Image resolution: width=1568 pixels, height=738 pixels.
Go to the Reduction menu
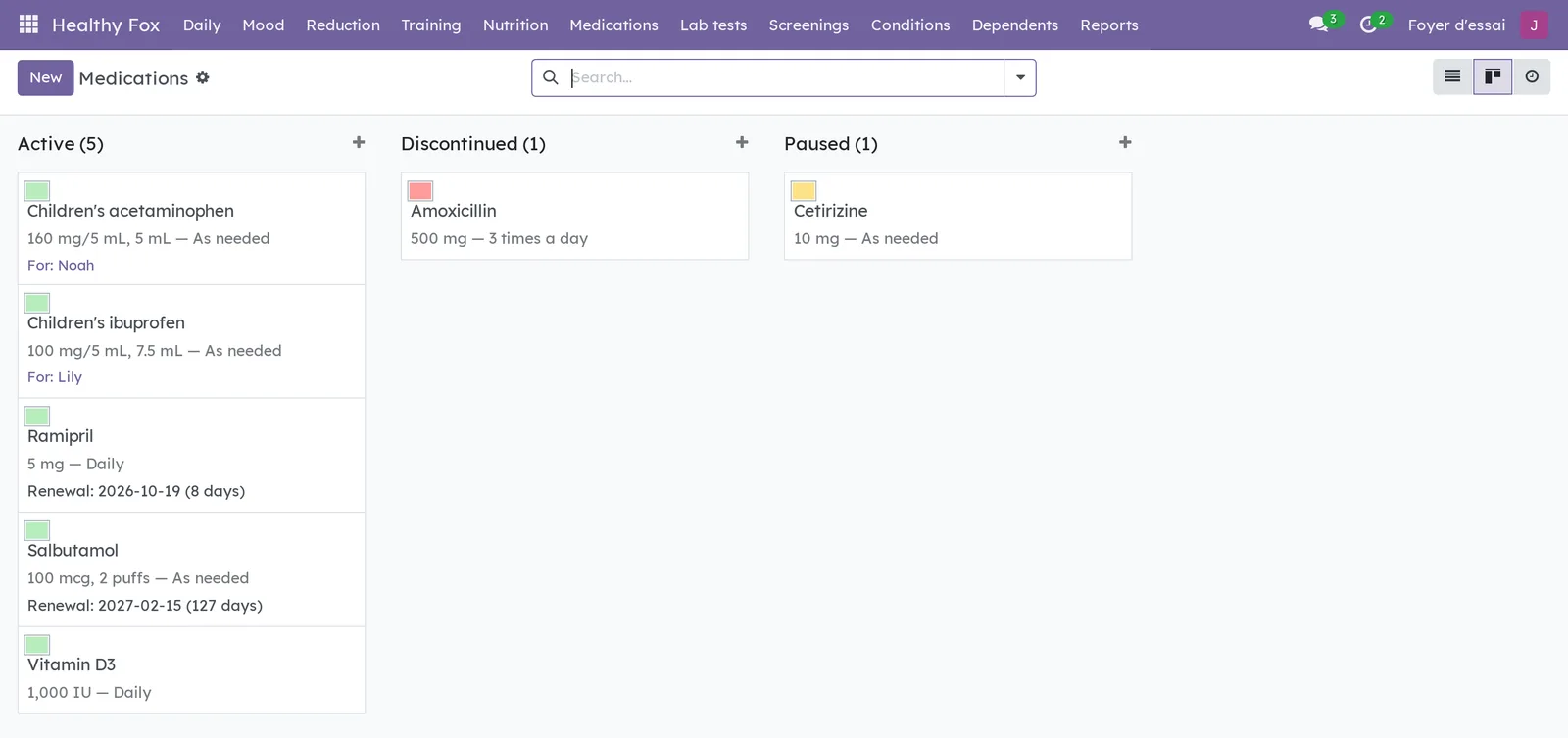343,25
